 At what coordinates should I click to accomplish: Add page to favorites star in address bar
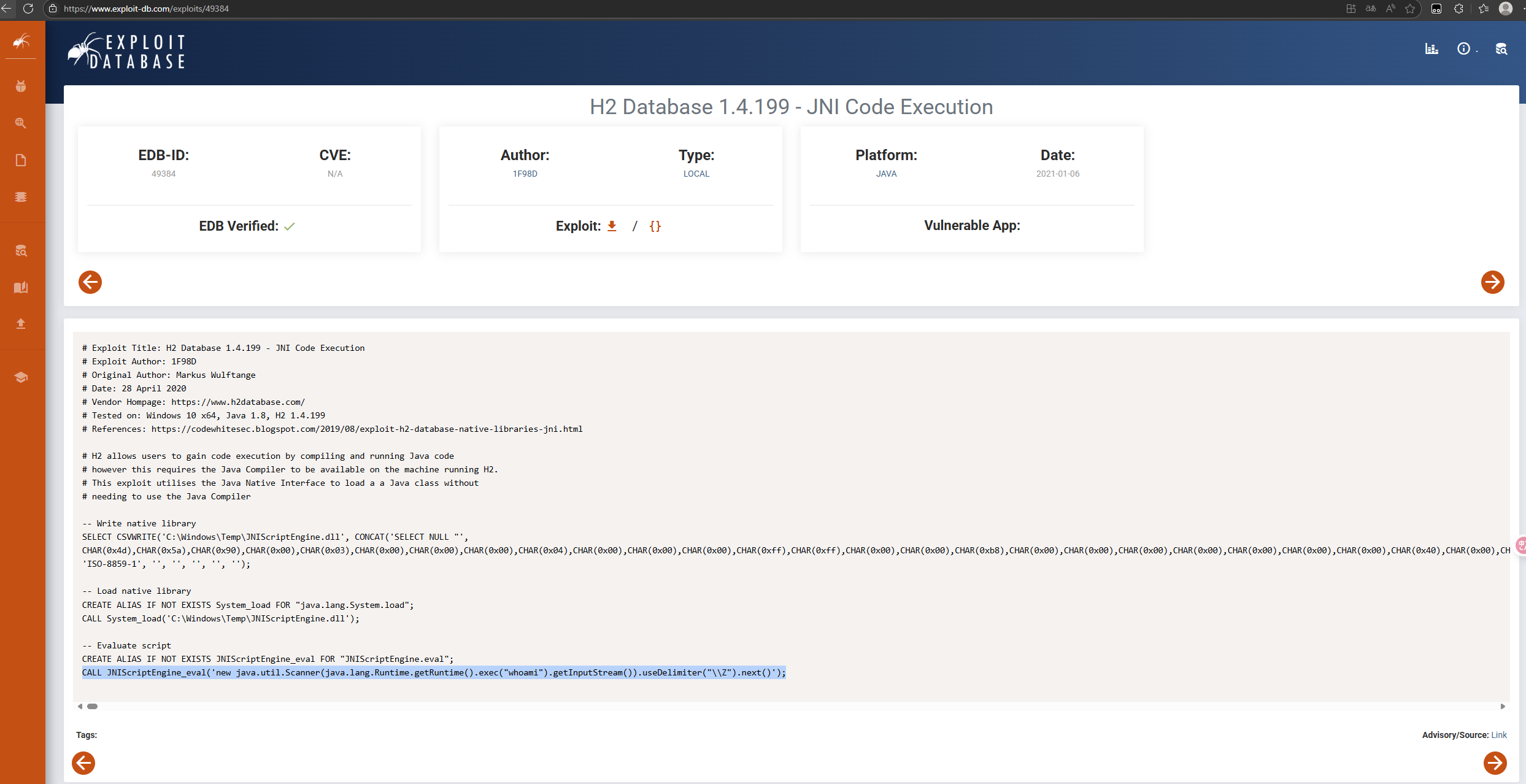pyautogui.click(x=1410, y=9)
